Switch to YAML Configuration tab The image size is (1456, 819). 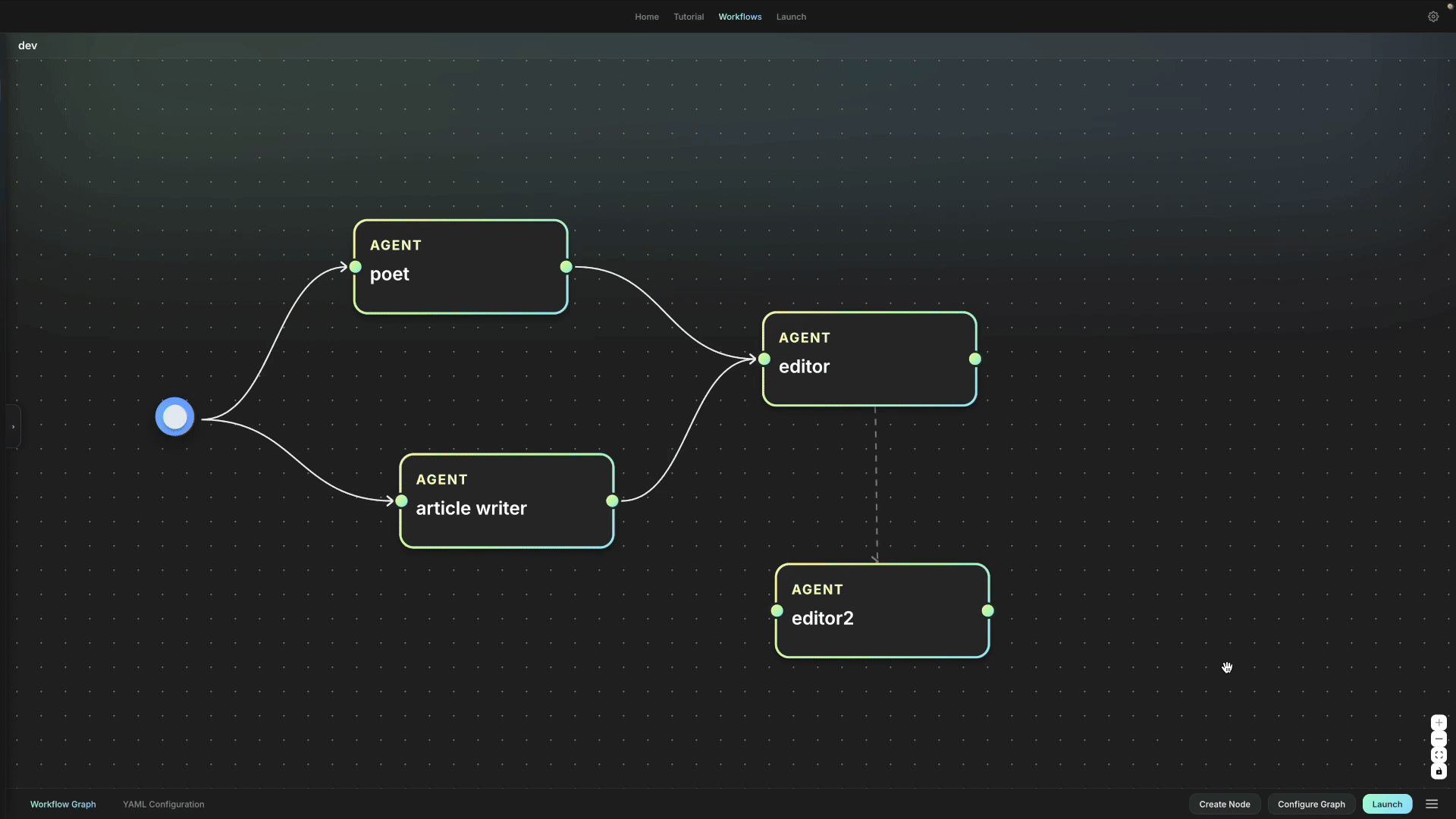coord(163,805)
